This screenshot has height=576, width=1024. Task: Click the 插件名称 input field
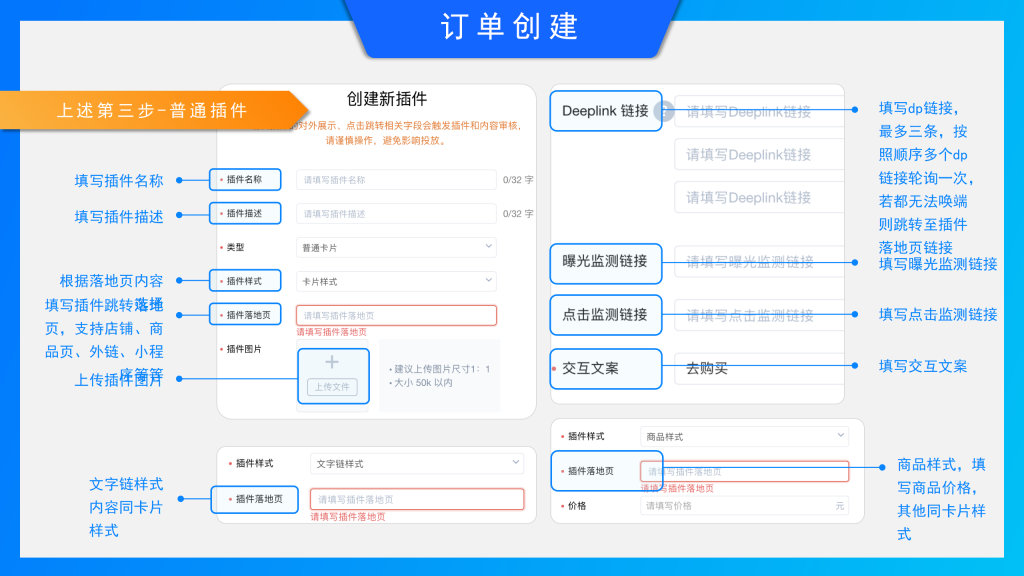[396, 180]
